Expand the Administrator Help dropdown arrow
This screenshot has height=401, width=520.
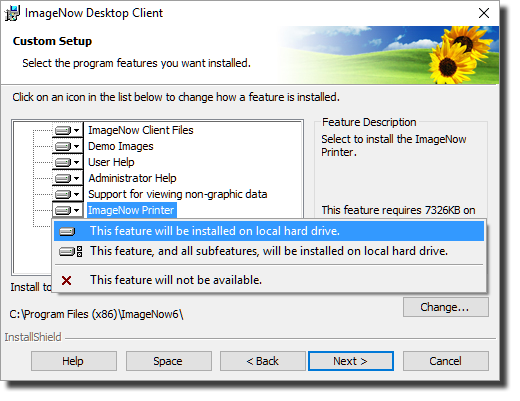77,178
